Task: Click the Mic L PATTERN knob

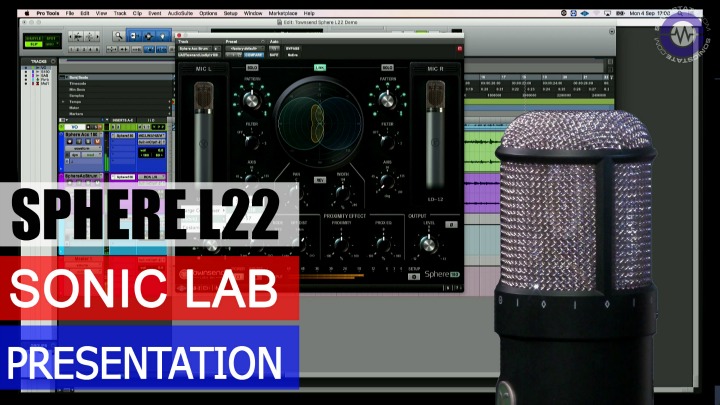Action: point(251,100)
